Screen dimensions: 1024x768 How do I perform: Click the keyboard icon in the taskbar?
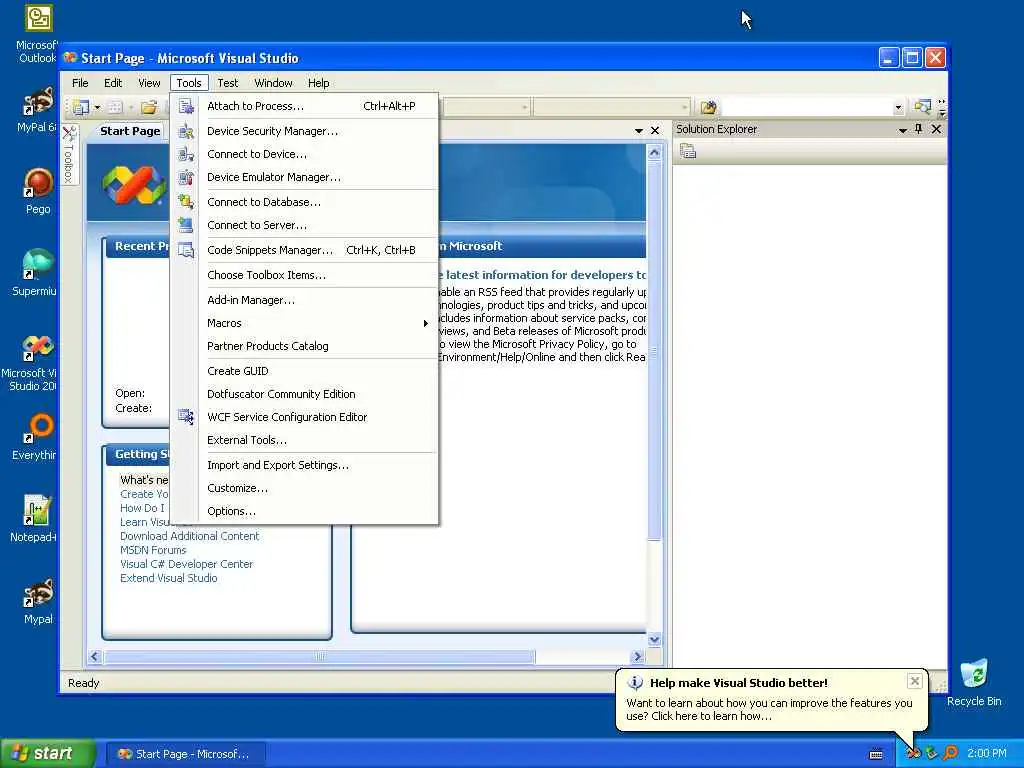876,754
